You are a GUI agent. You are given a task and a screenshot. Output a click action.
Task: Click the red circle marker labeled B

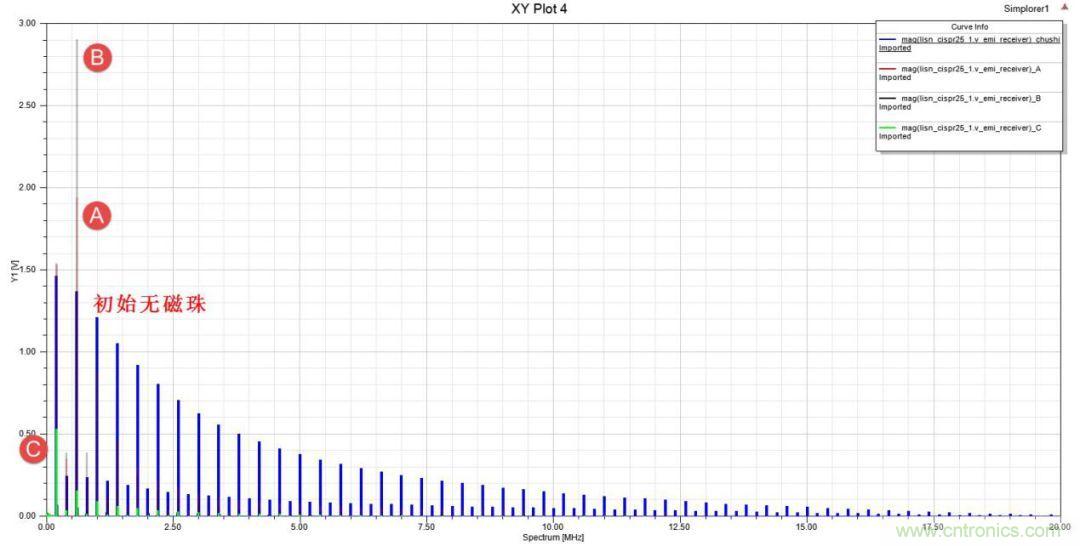(x=96, y=58)
